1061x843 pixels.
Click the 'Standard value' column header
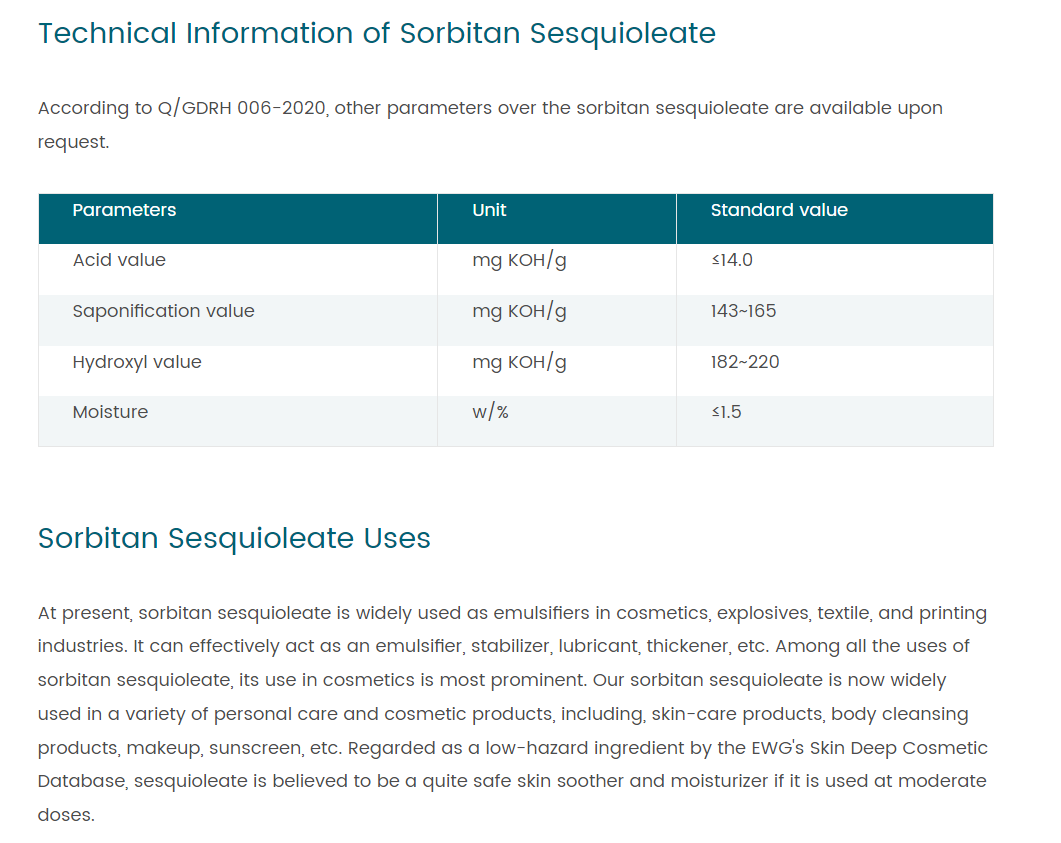point(779,210)
